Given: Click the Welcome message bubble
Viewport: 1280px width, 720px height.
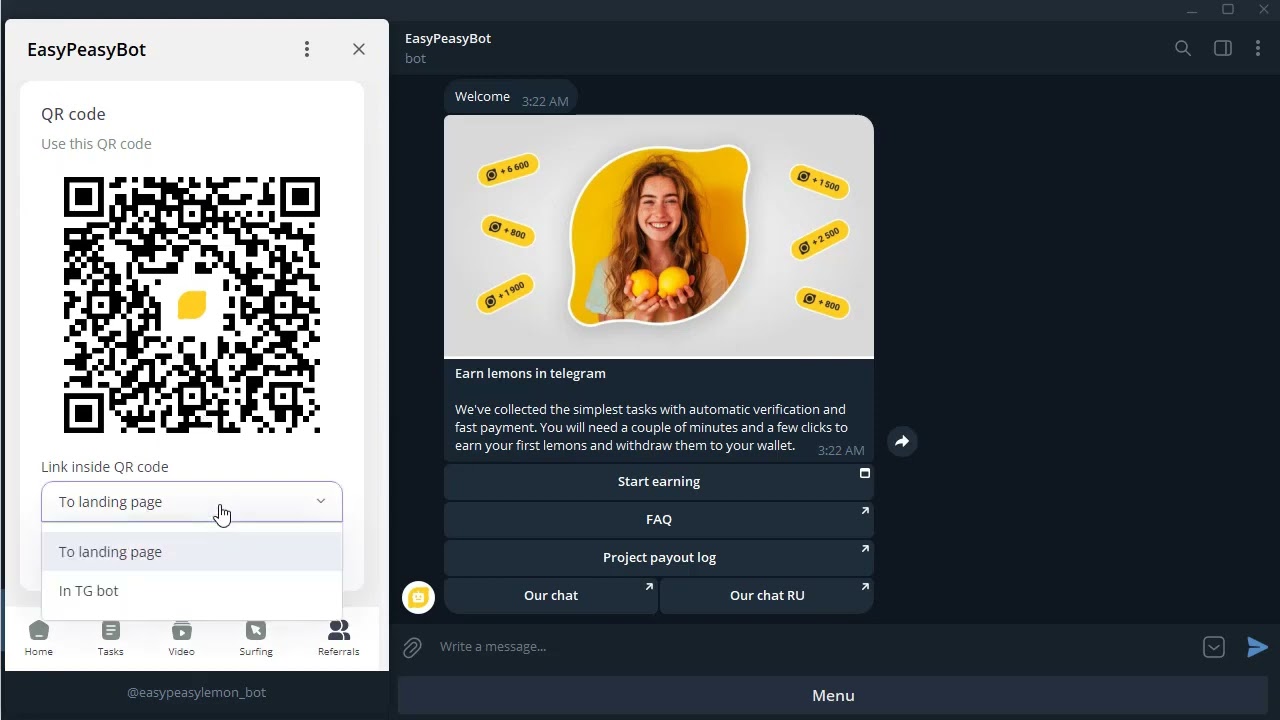Looking at the screenshot, I should [511, 98].
